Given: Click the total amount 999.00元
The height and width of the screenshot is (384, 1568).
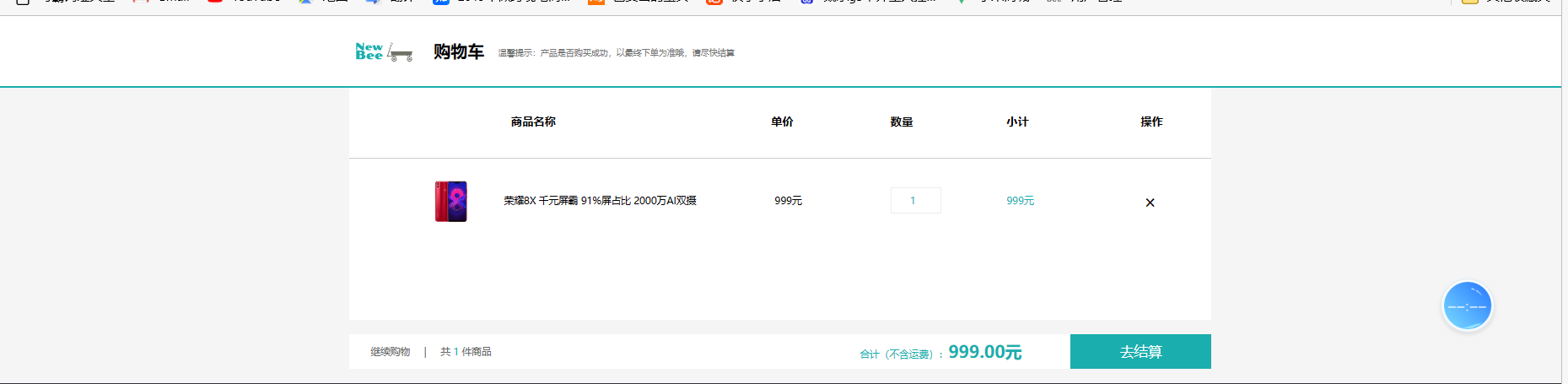Looking at the screenshot, I should 984,352.
